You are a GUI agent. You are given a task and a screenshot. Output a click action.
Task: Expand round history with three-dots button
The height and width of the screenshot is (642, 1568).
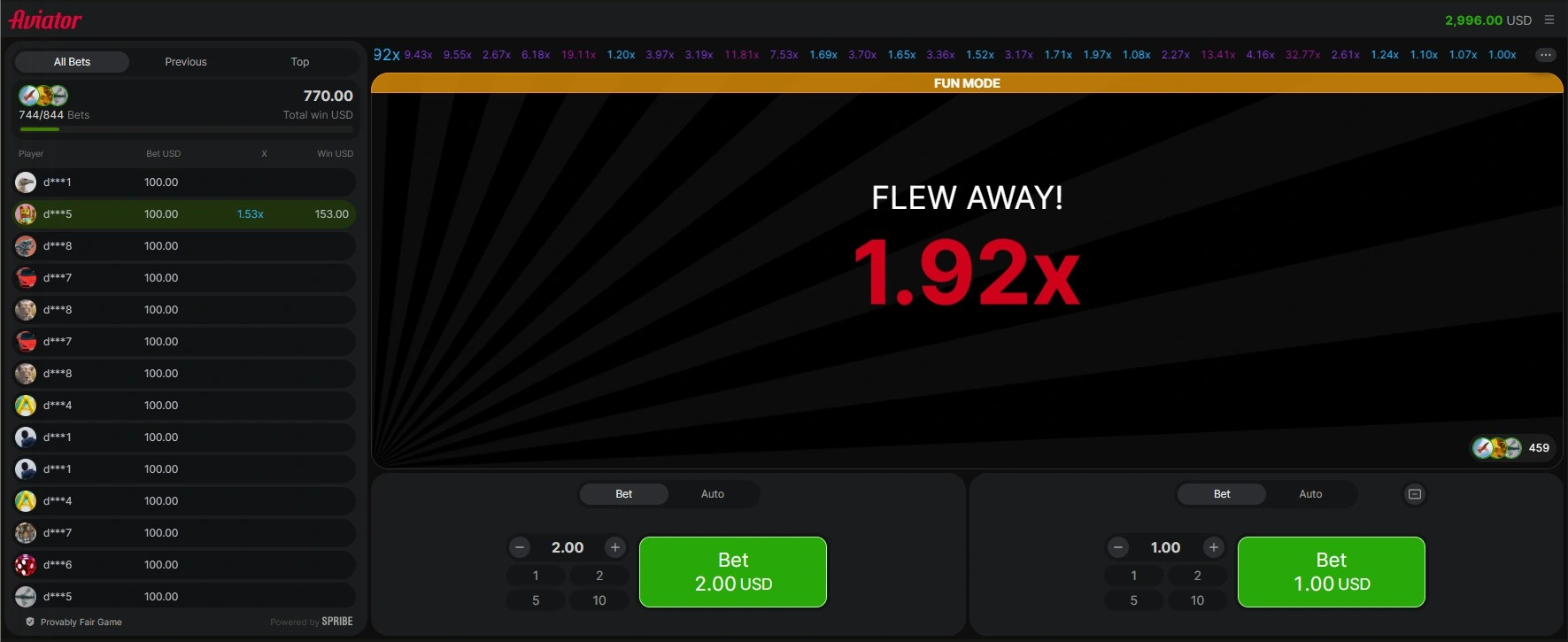click(x=1545, y=55)
